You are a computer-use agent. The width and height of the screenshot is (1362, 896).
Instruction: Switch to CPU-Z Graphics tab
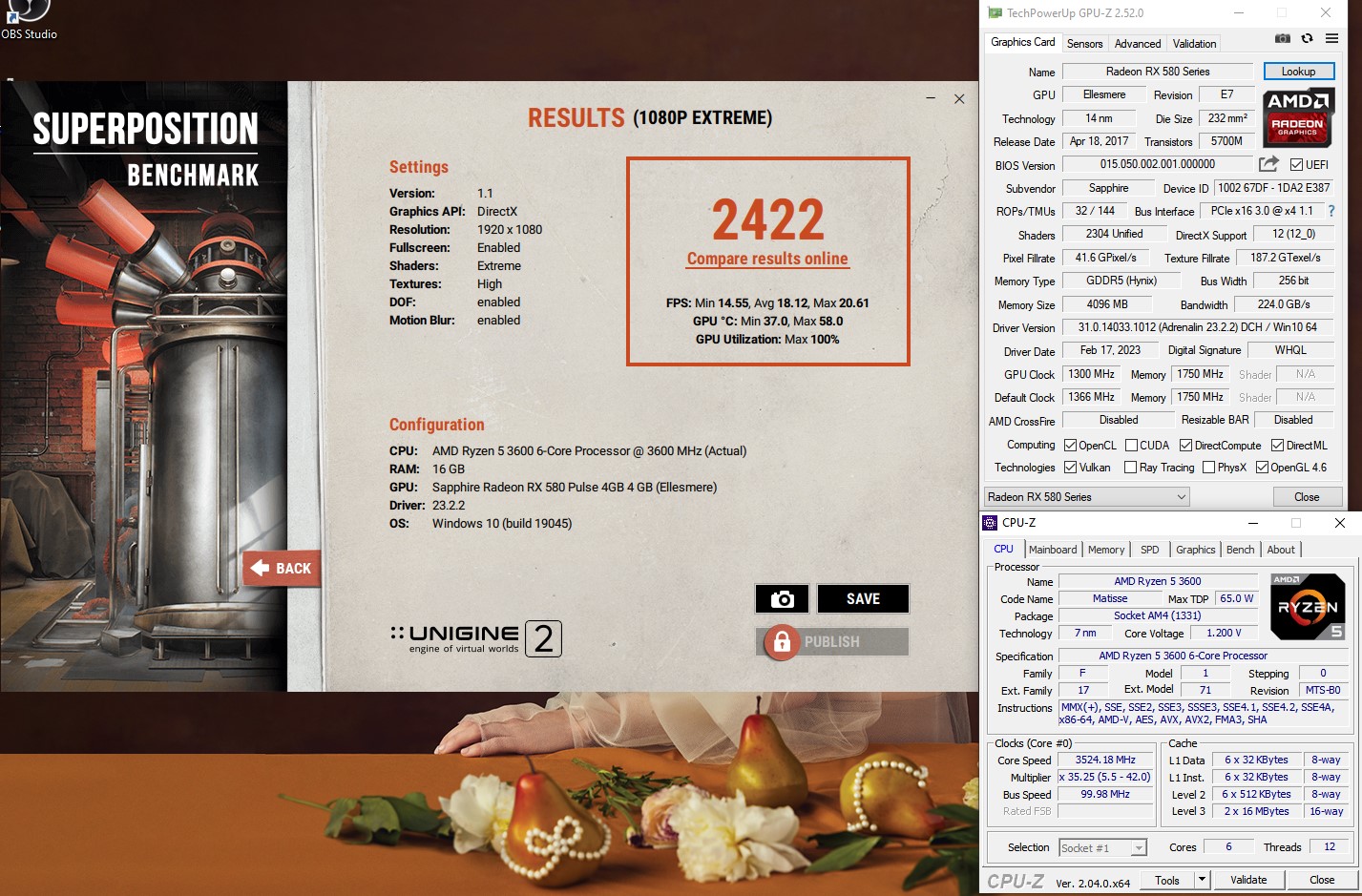1195,550
